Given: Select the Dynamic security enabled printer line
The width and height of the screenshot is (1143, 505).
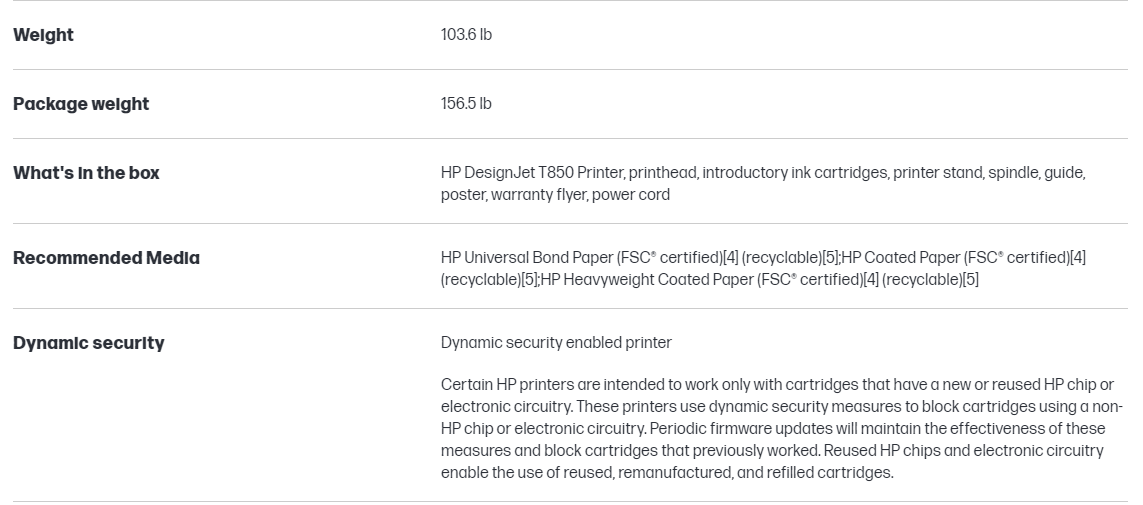Looking at the screenshot, I should [556, 343].
